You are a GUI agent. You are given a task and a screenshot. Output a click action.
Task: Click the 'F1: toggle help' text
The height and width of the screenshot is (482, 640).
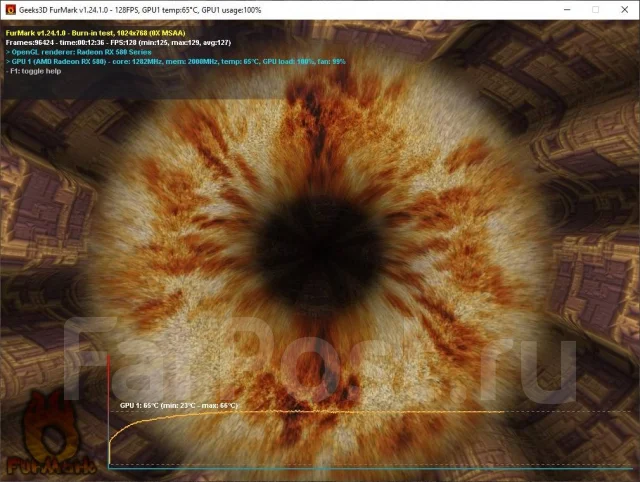pyautogui.click(x=33, y=71)
